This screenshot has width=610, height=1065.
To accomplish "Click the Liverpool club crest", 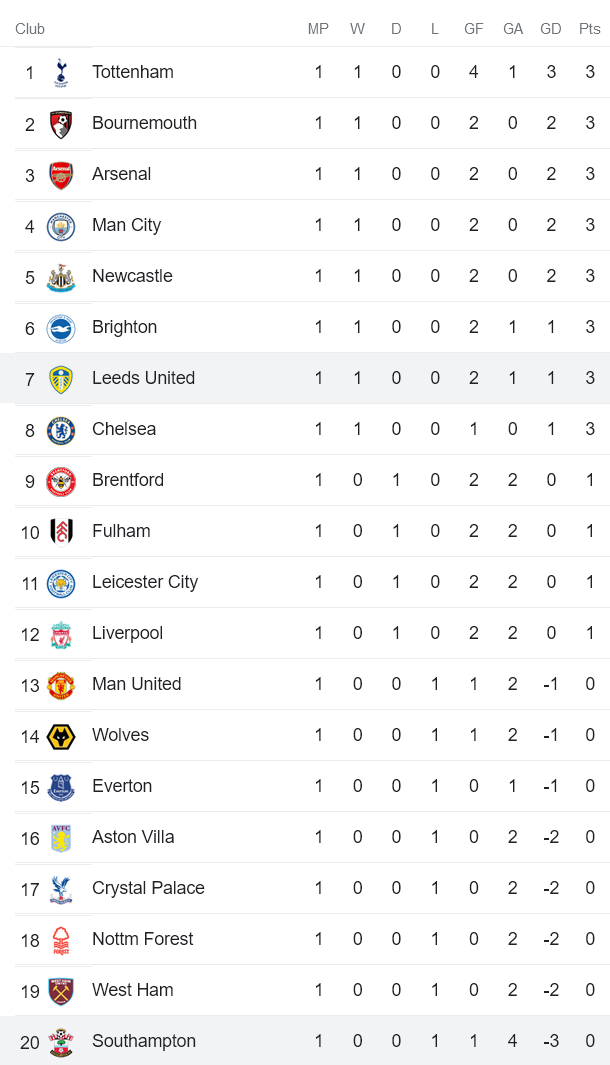I will click(61, 634).
